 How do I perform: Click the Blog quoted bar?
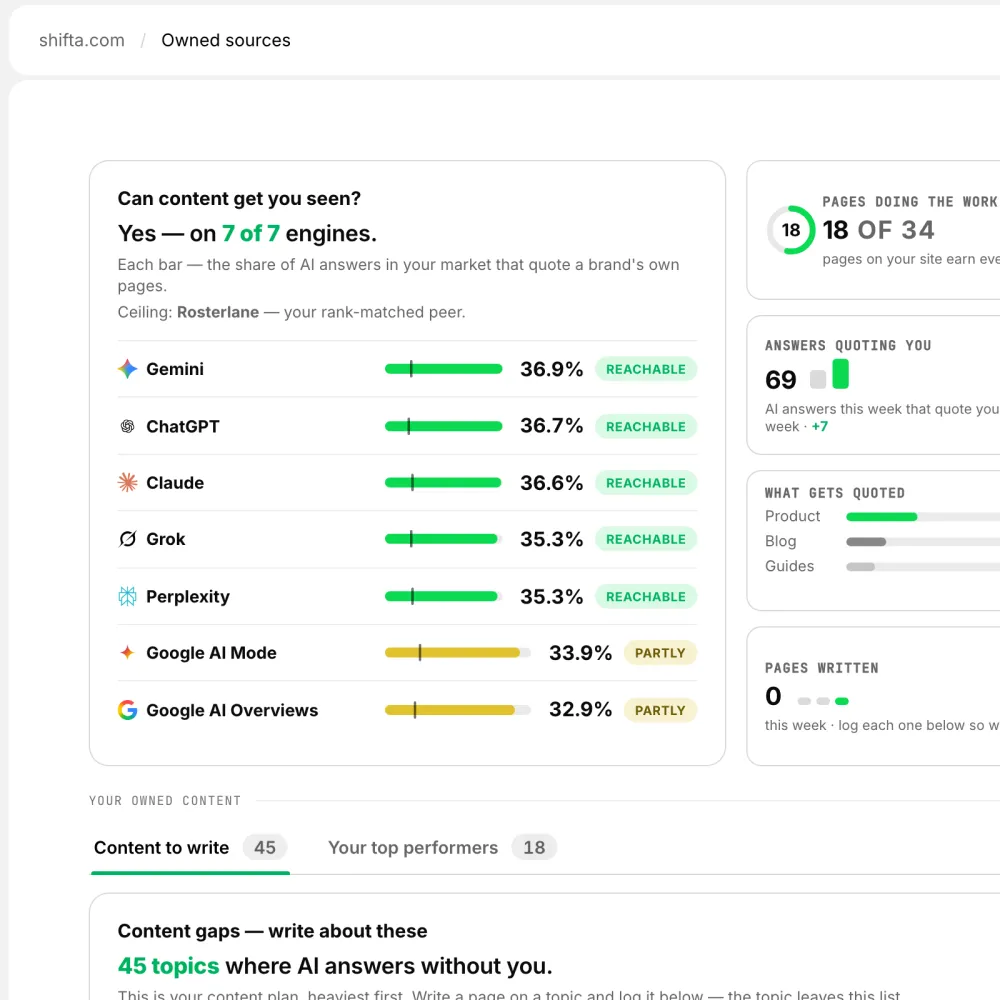coord(923,541)
